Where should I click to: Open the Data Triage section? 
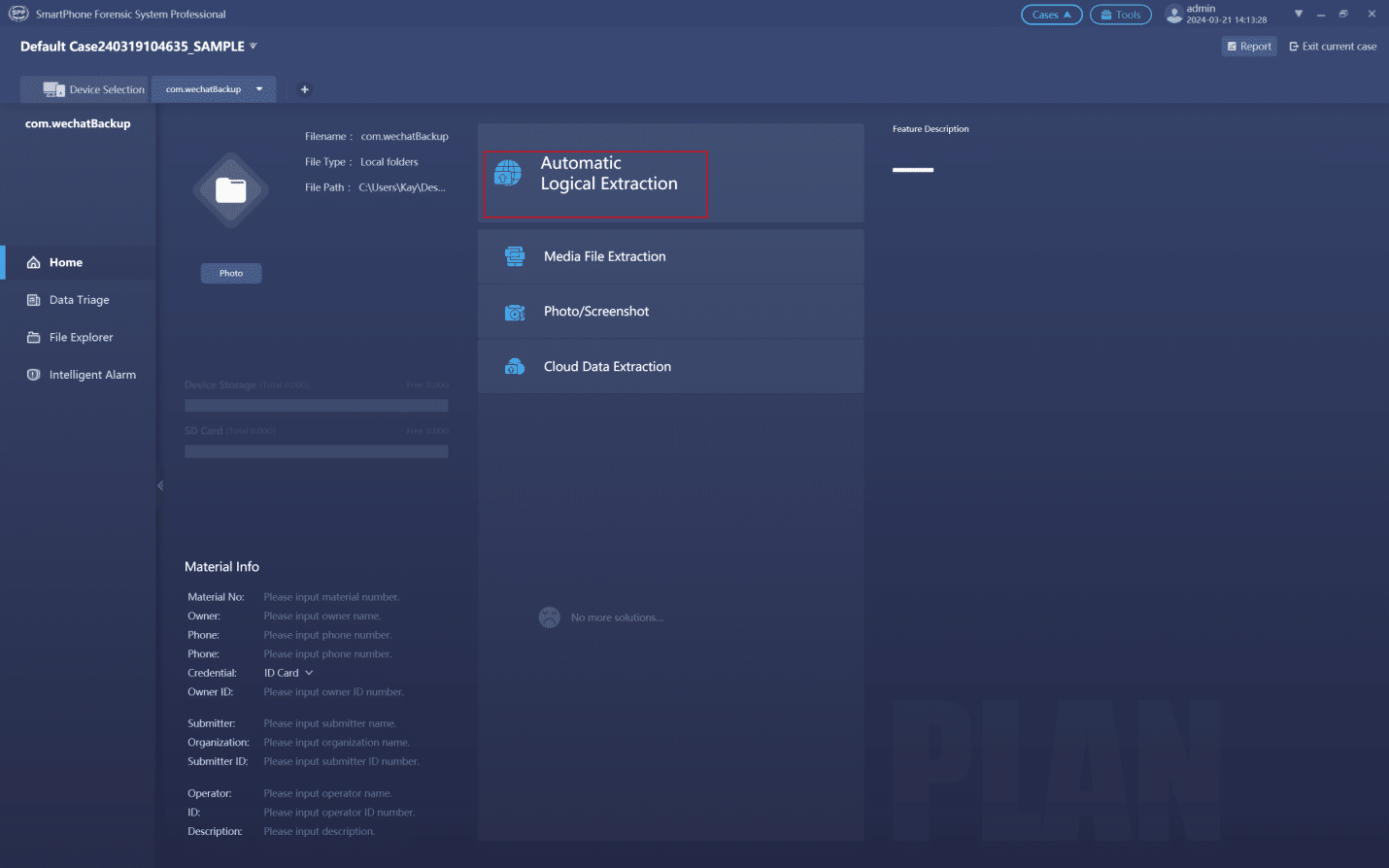(78, 300)
